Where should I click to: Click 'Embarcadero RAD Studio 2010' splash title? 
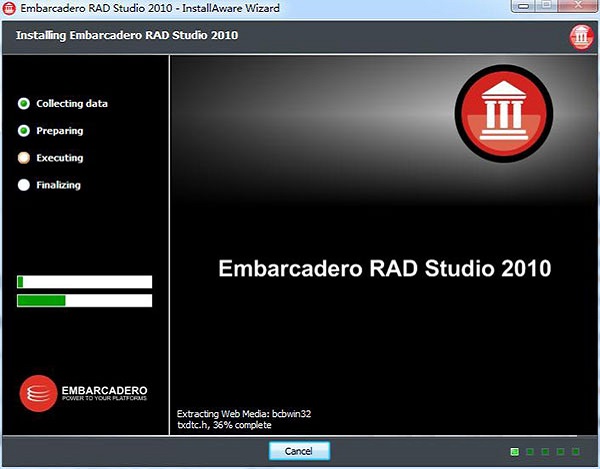point(385,268)
